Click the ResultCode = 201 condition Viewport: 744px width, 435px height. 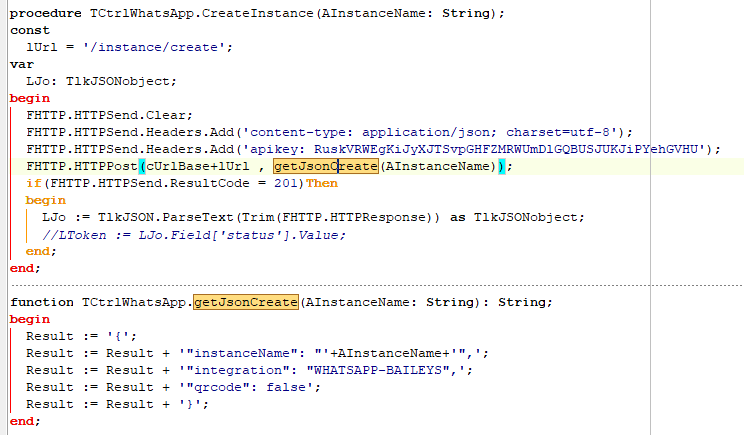[173, 184]
